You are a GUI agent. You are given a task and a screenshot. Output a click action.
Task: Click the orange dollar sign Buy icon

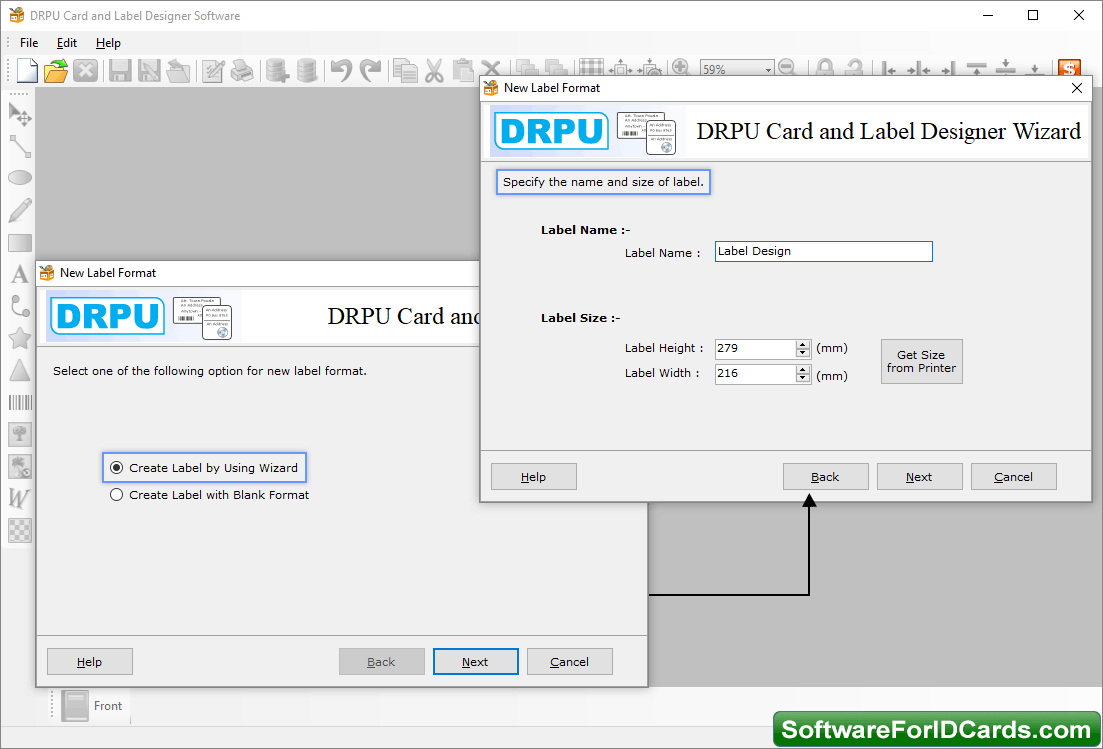(1069, 68)
